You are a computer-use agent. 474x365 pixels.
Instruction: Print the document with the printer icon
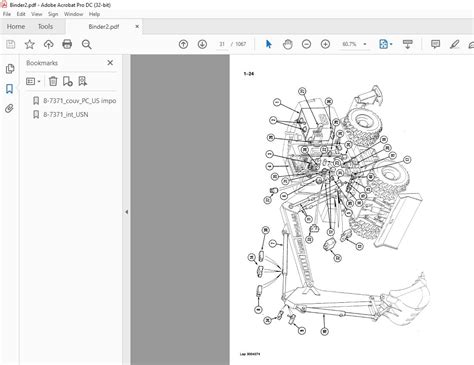point(67,44)
